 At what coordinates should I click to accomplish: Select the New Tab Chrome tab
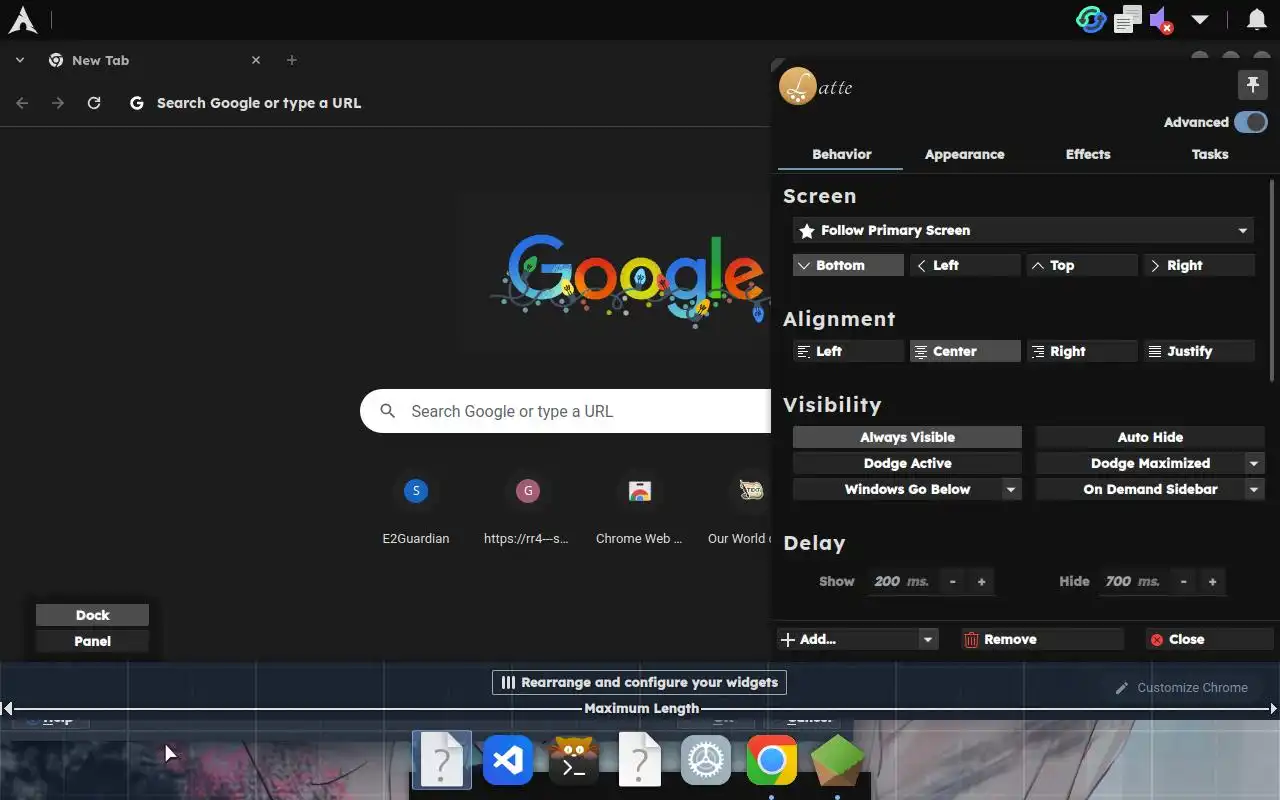click(x=155, y=60)
